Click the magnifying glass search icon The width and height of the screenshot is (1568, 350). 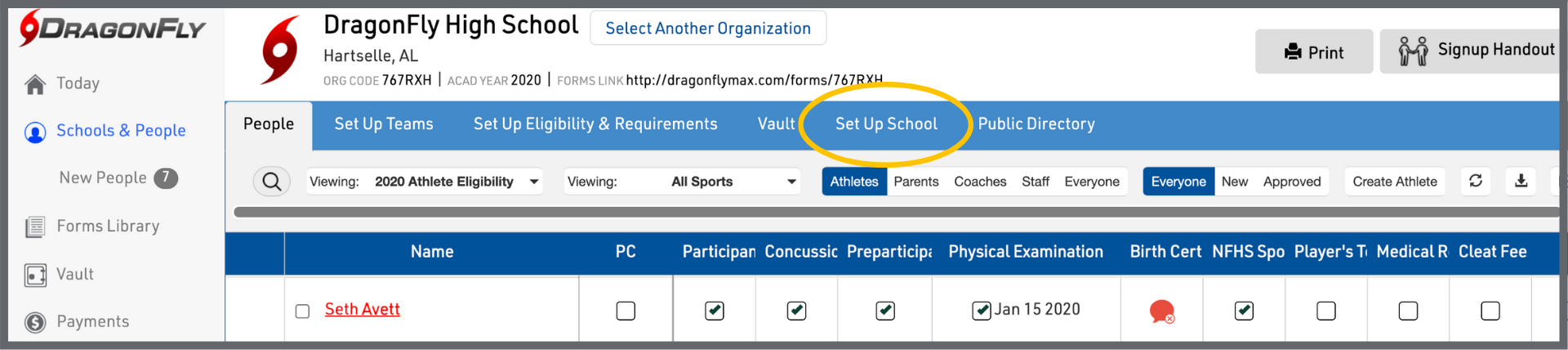272,182
